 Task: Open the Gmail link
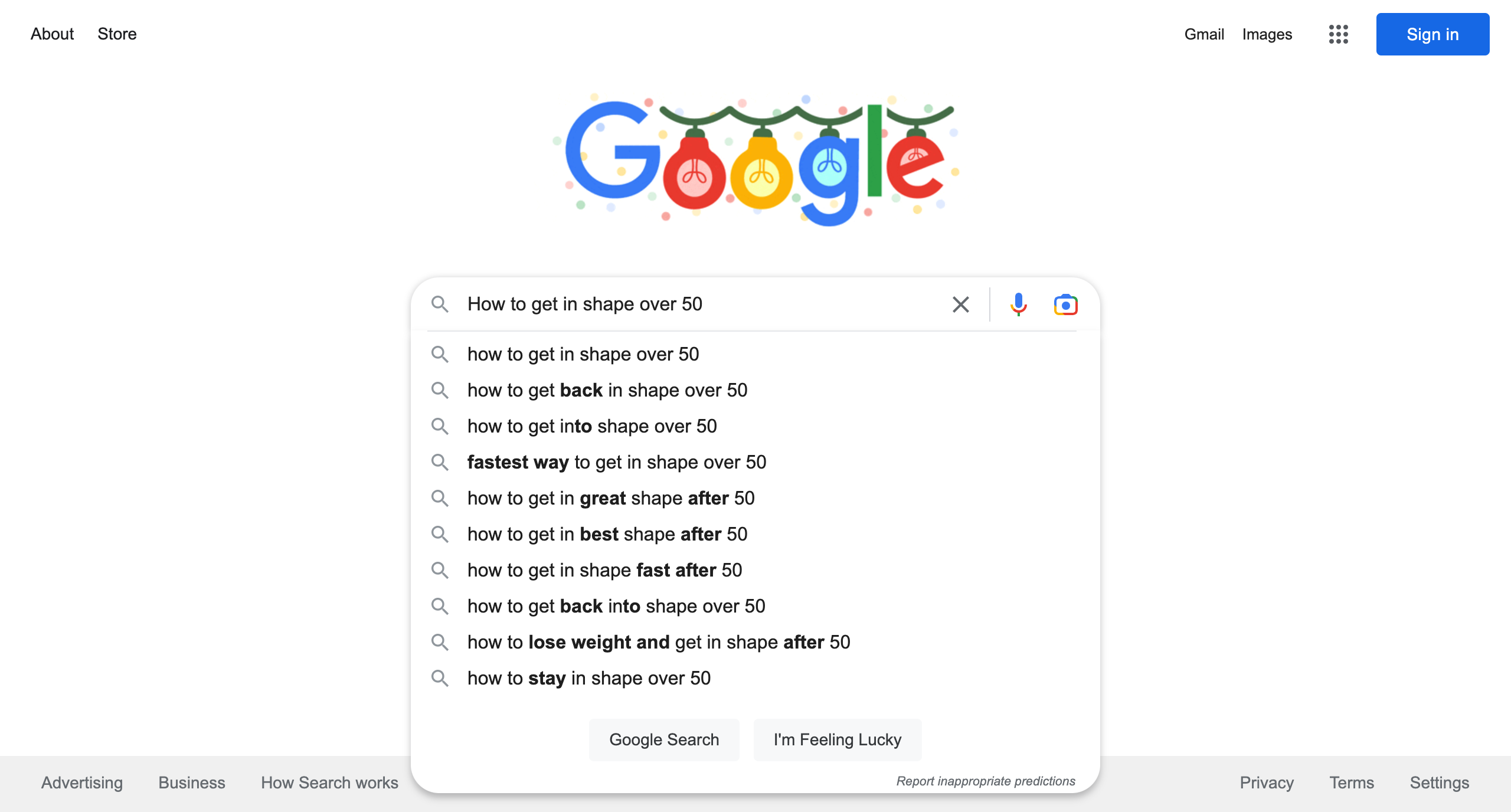pos(1204,34)
